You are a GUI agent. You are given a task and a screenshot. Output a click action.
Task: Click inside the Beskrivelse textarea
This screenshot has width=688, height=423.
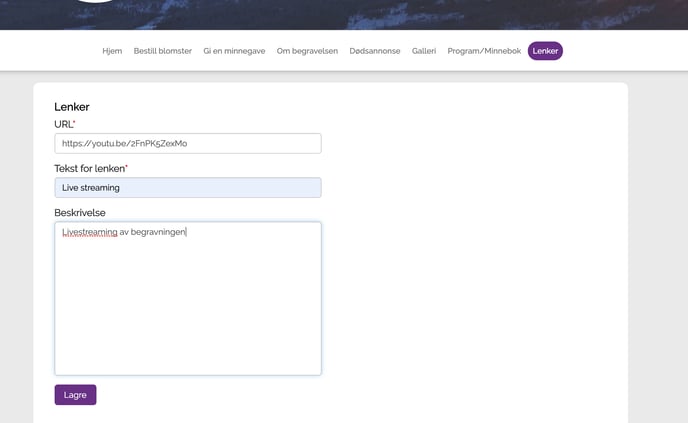(x=188, y=298)
